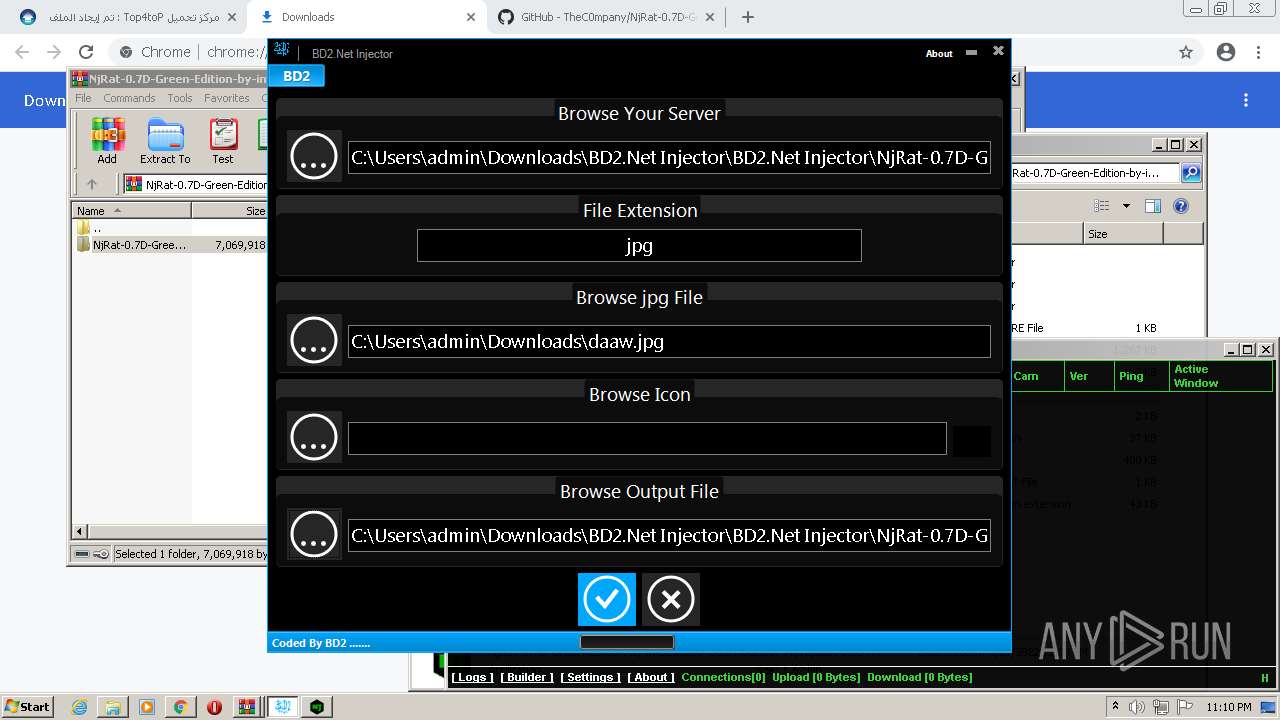Confirm injection with the blue checkmark button
1280x720 pixels.
pos(606,599)
